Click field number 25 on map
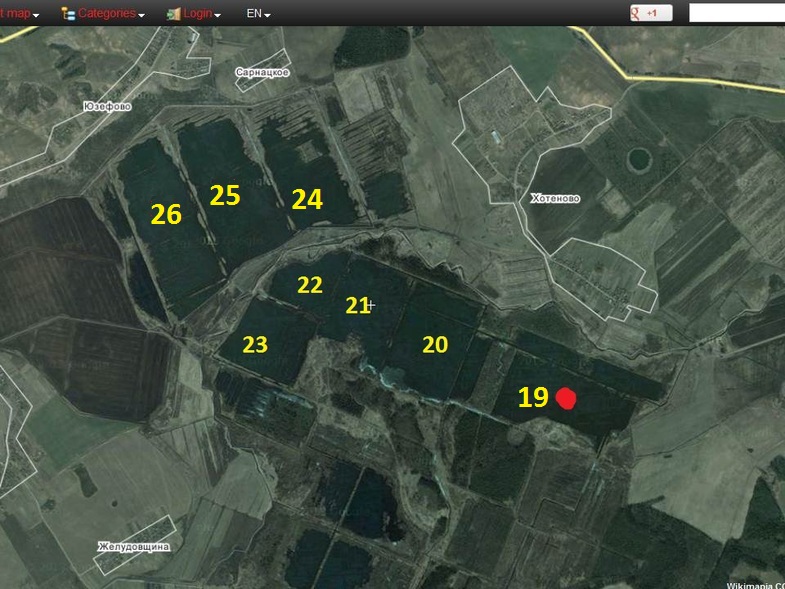 click(x=225, y=196)
